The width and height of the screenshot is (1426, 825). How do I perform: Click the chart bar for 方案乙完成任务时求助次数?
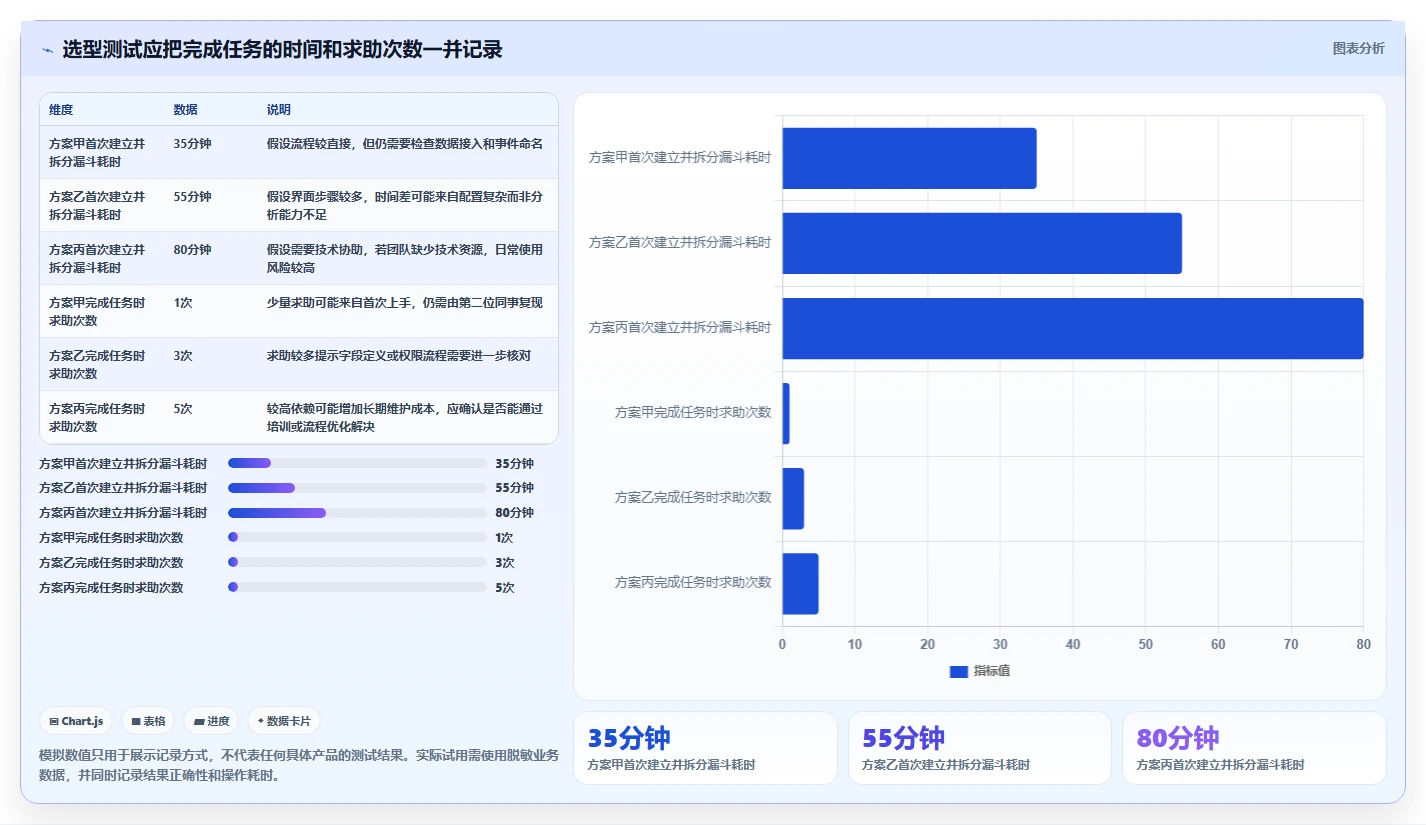pos(793,498)
